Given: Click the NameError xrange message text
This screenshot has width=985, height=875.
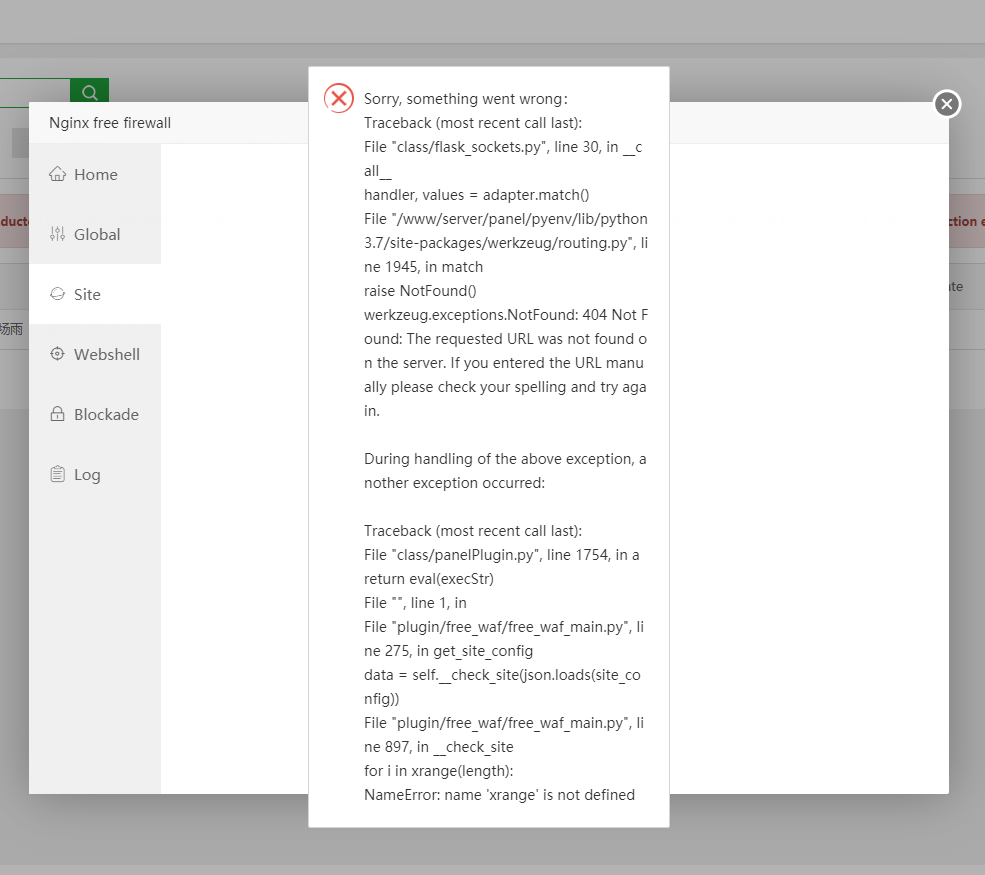Looking at the screenshot, I should 499,794.
